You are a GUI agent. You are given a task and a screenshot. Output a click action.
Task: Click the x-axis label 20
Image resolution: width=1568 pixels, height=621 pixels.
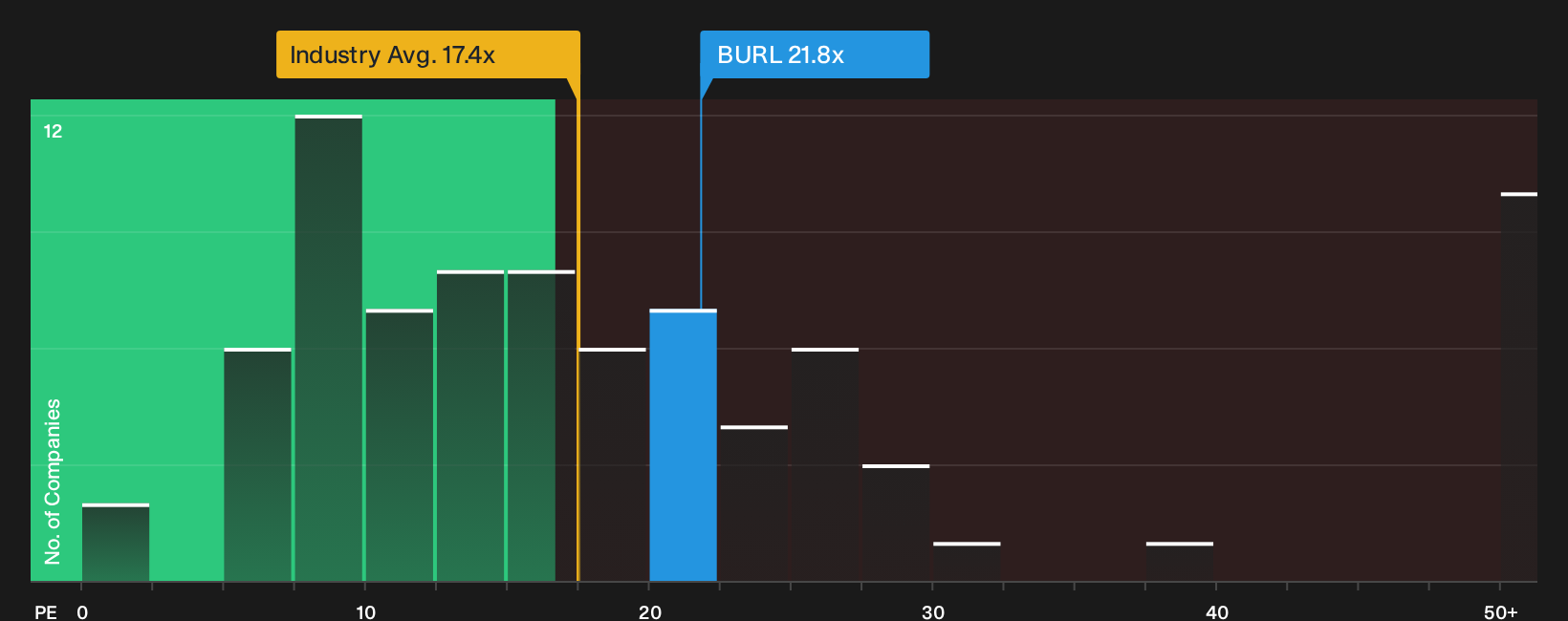[650, 611]
